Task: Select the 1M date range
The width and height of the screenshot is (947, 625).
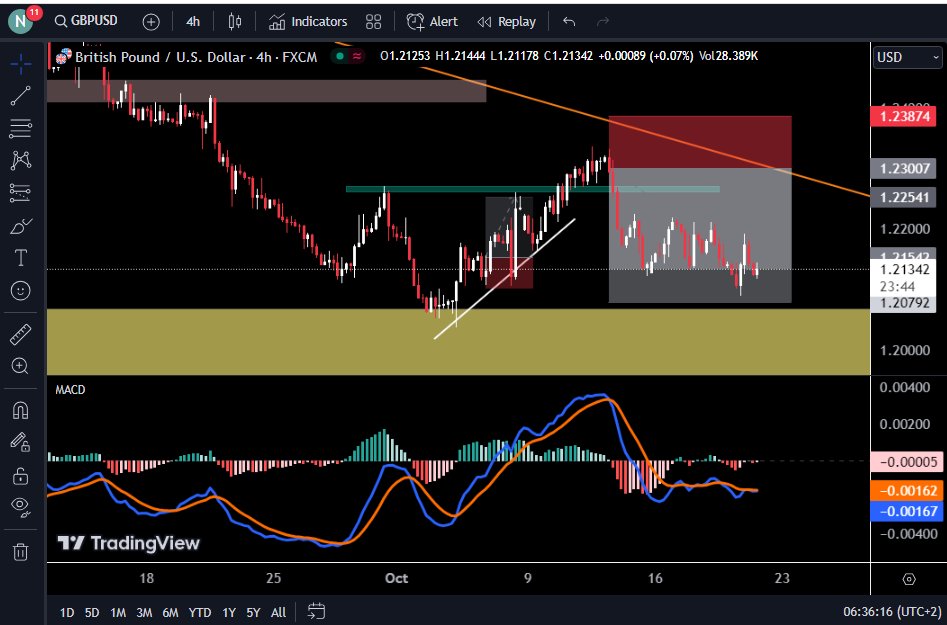Action: coord(118,612)
